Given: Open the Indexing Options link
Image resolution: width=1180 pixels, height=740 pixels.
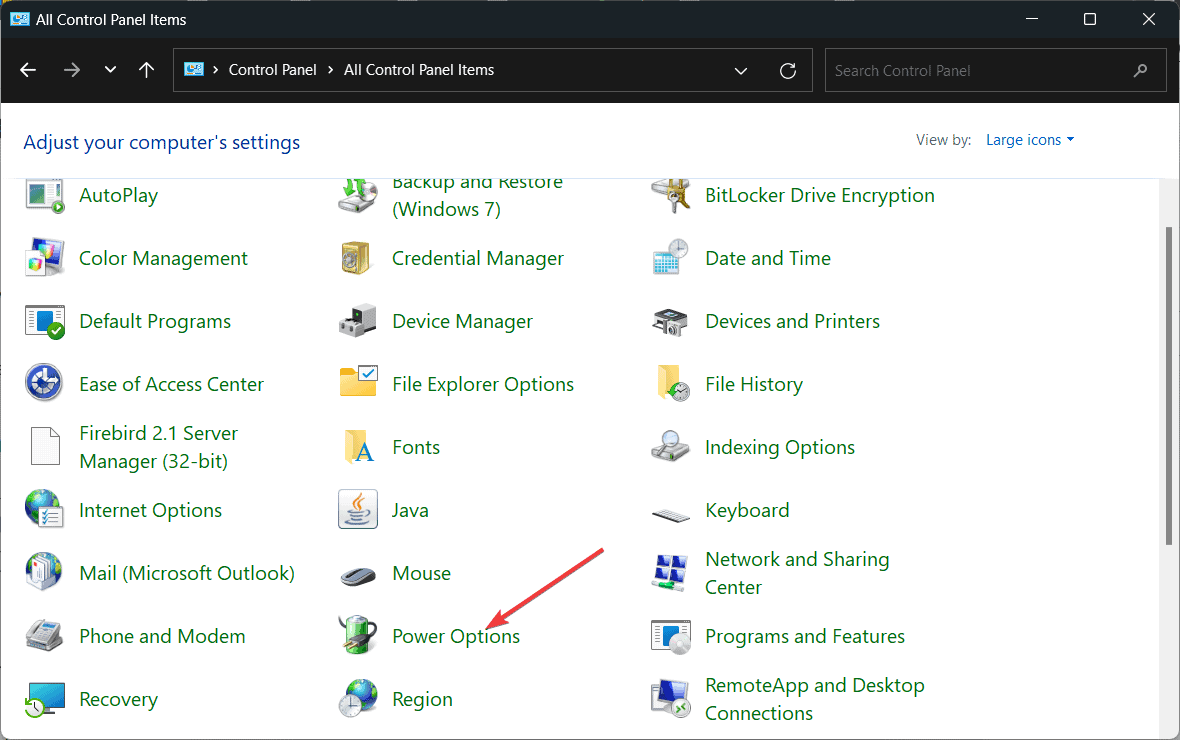Looking at the screenshot, I should coord(780,447).
